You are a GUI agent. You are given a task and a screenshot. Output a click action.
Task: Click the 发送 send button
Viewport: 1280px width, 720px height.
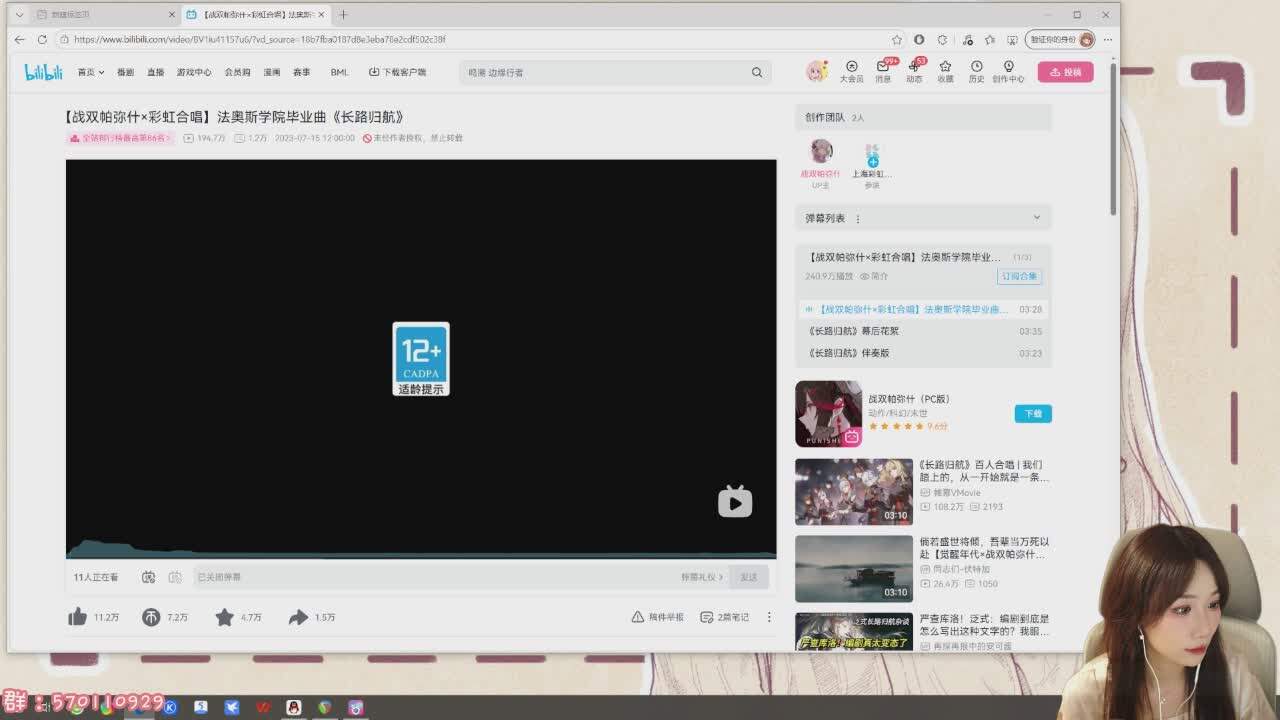pos(749,577)
